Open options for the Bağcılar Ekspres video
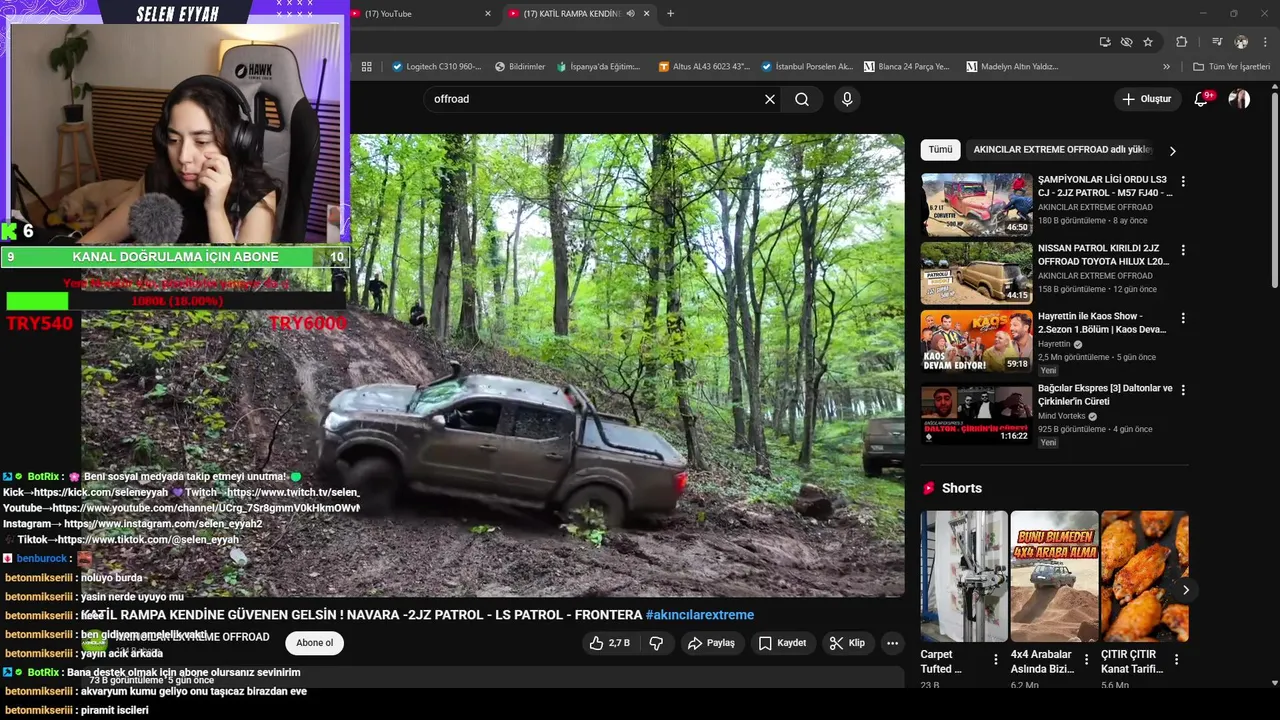 (1183, 390)
